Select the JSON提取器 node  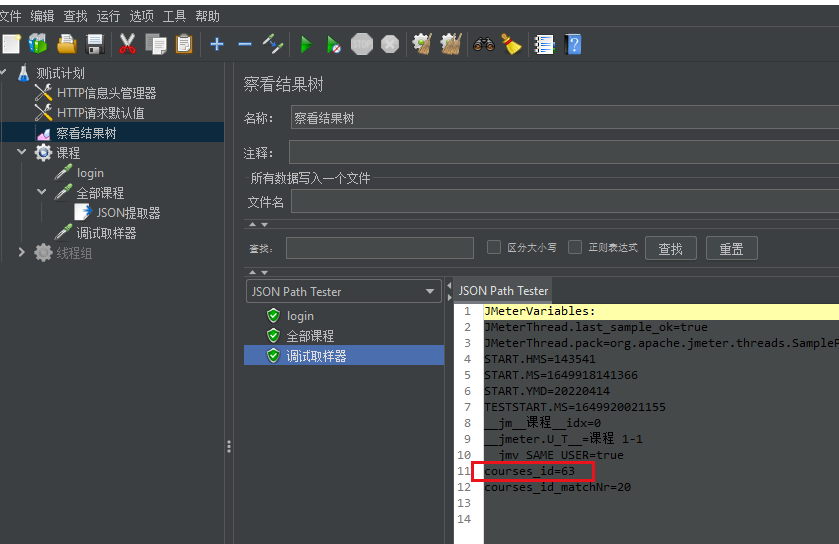128,213
